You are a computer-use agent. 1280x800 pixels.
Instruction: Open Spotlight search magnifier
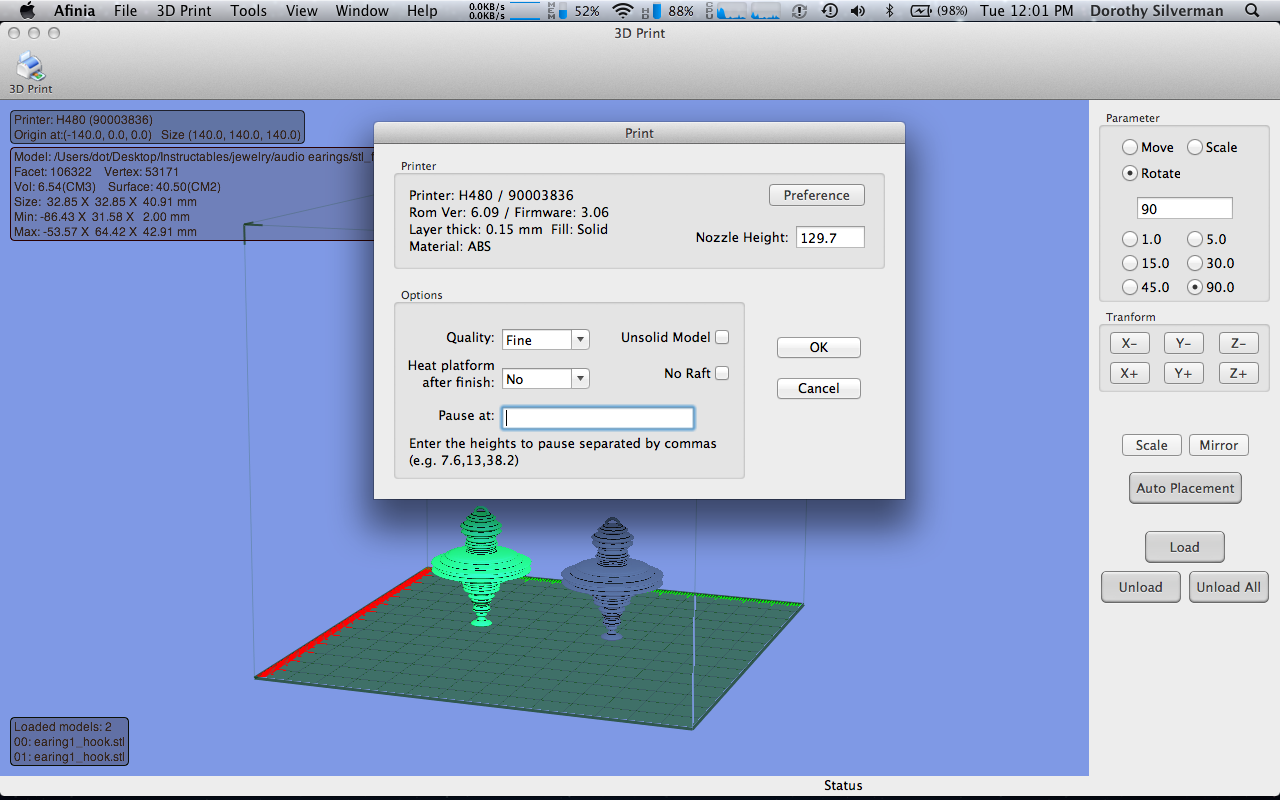(1252, 11)
